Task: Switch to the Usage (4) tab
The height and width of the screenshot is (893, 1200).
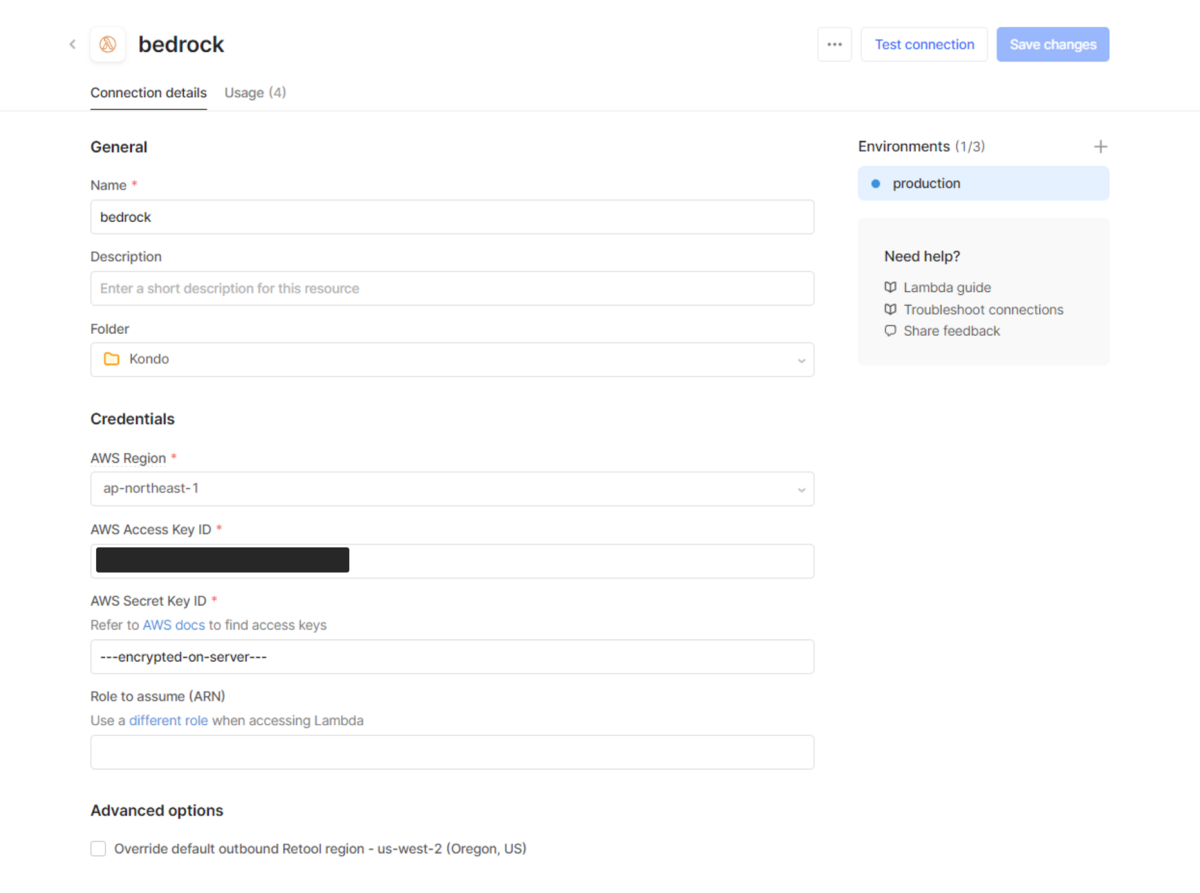Action: pyautogui.click(x=255, y=93)
